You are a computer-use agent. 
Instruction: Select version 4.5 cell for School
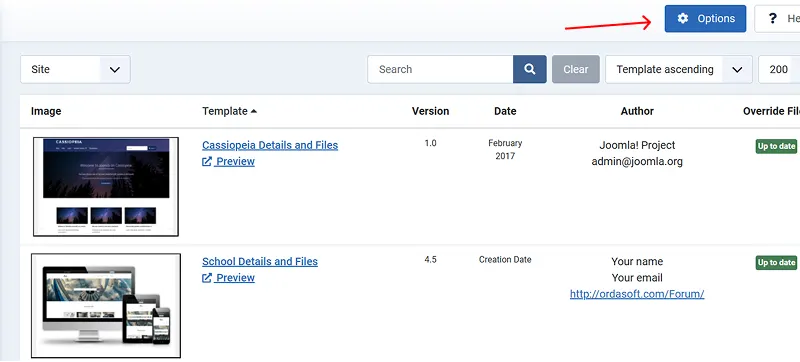tap(431, 260)
